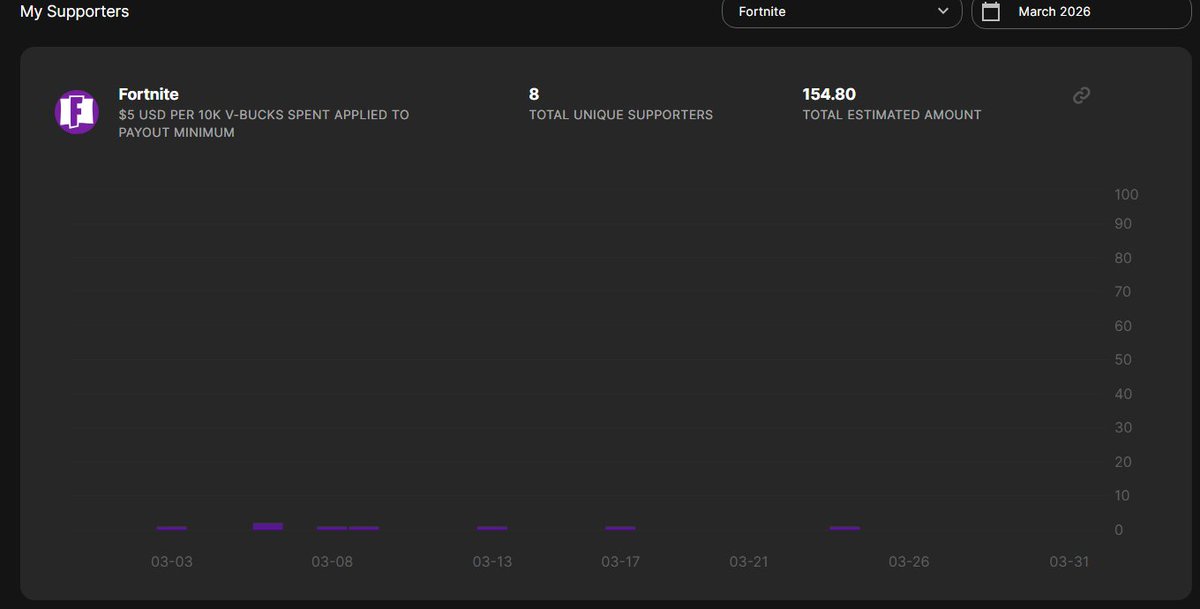Screen dimensions: 1200x609
Task: Select the chart bar above 03-13
Action: pyautogui.click(x=492, y=528)
